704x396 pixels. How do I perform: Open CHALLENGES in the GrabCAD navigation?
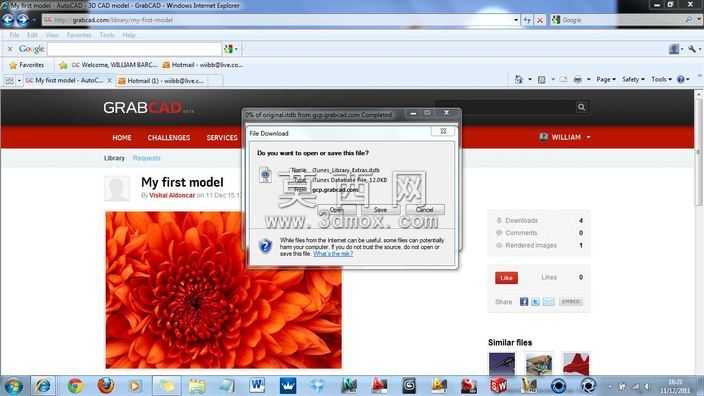[169, 137]
